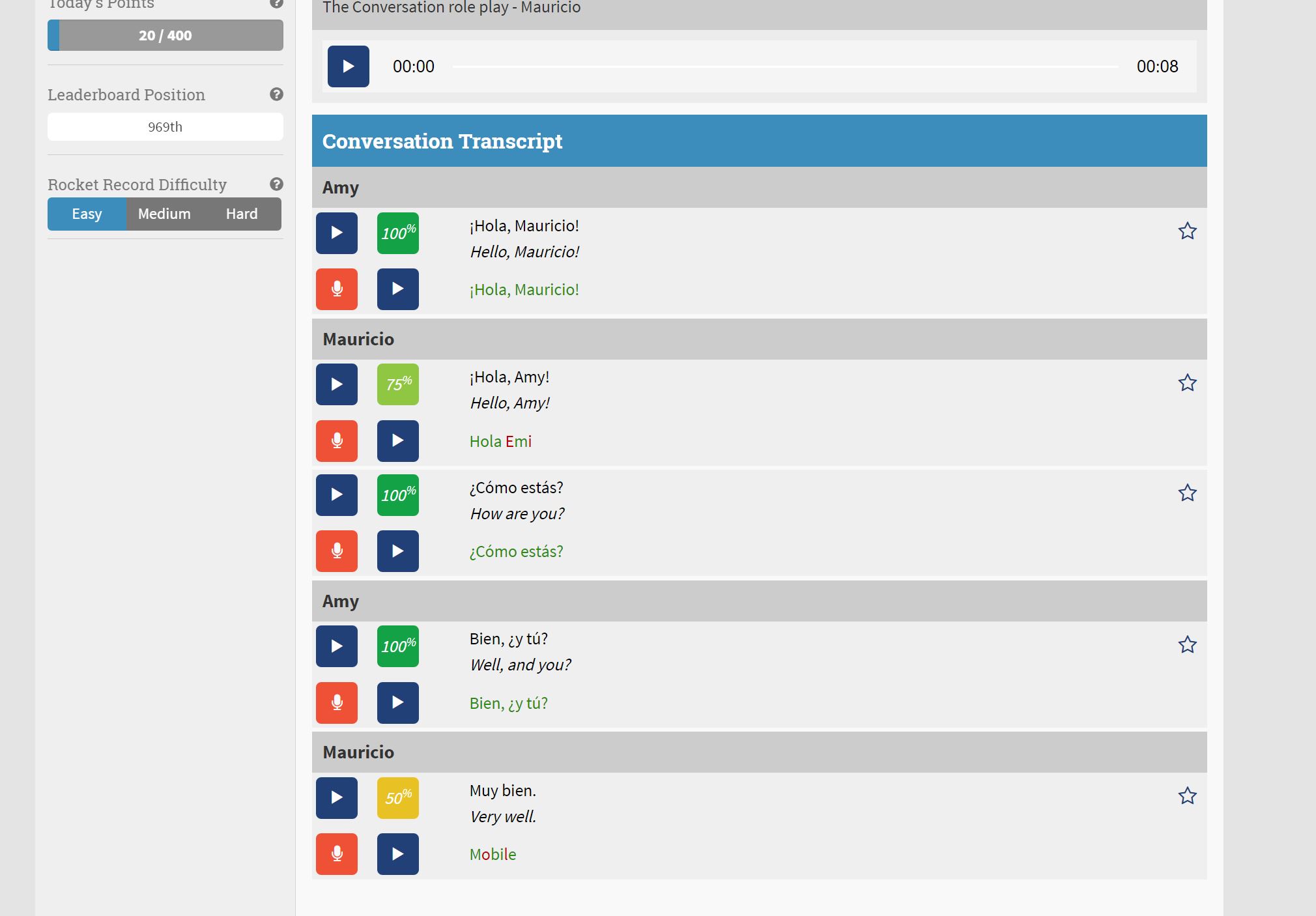Record yourself saying ¡Hola, Mauricio!
Screen dimensions: 1316x916
pyautogui.click(x=337, y=289)
